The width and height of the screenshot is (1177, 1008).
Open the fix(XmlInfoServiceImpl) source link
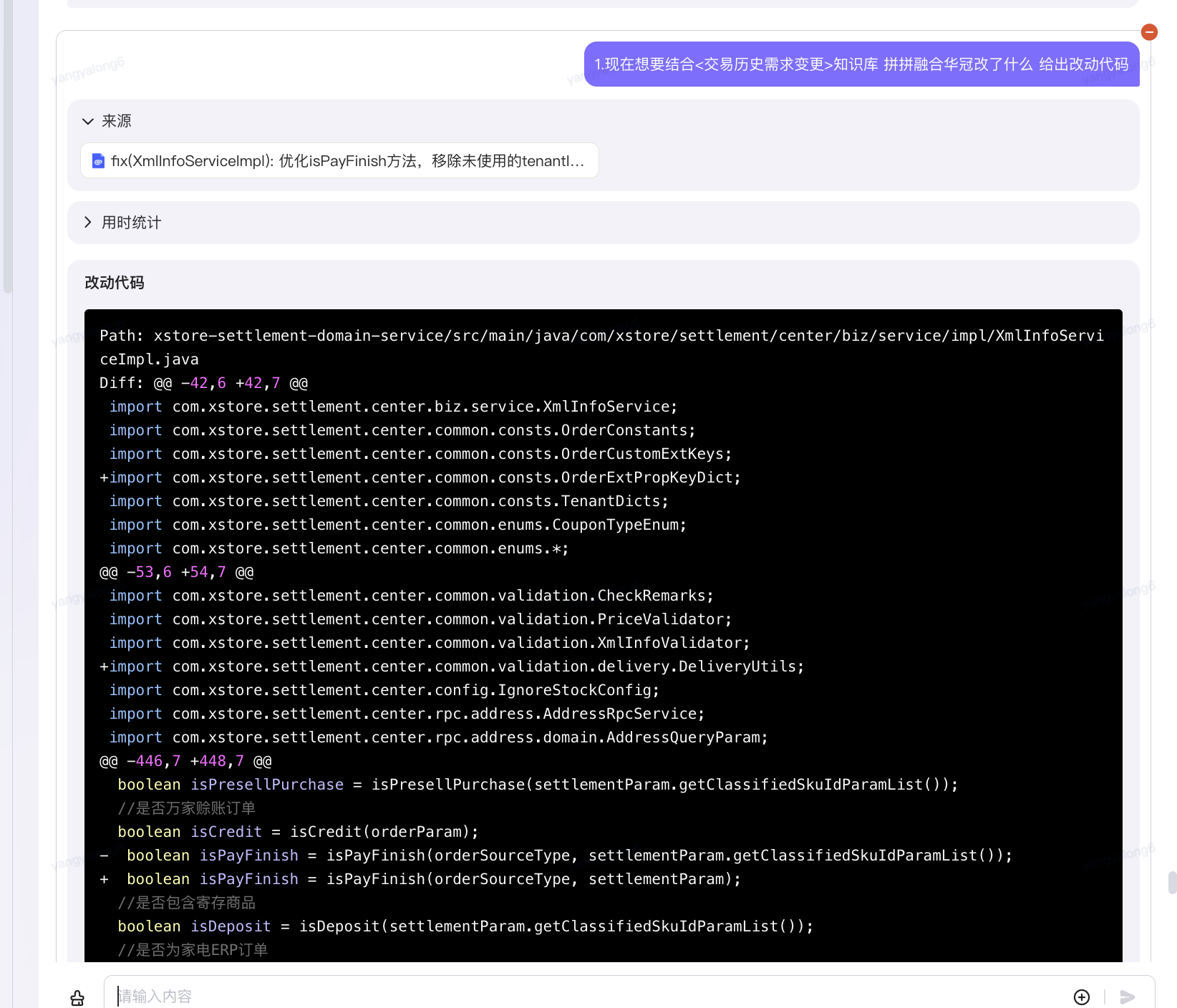347,161
